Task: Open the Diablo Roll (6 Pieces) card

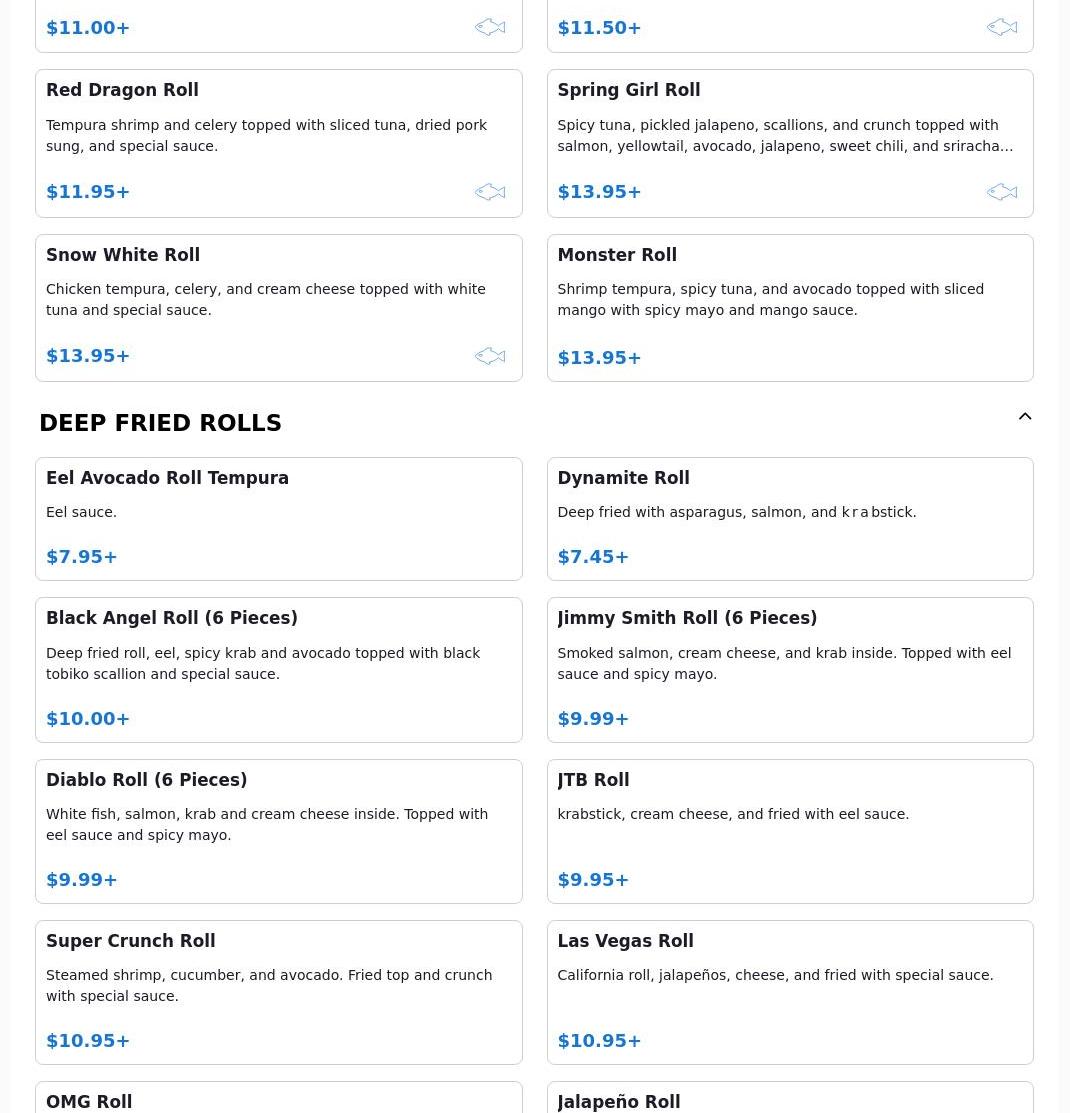Action: coord(279,831)
